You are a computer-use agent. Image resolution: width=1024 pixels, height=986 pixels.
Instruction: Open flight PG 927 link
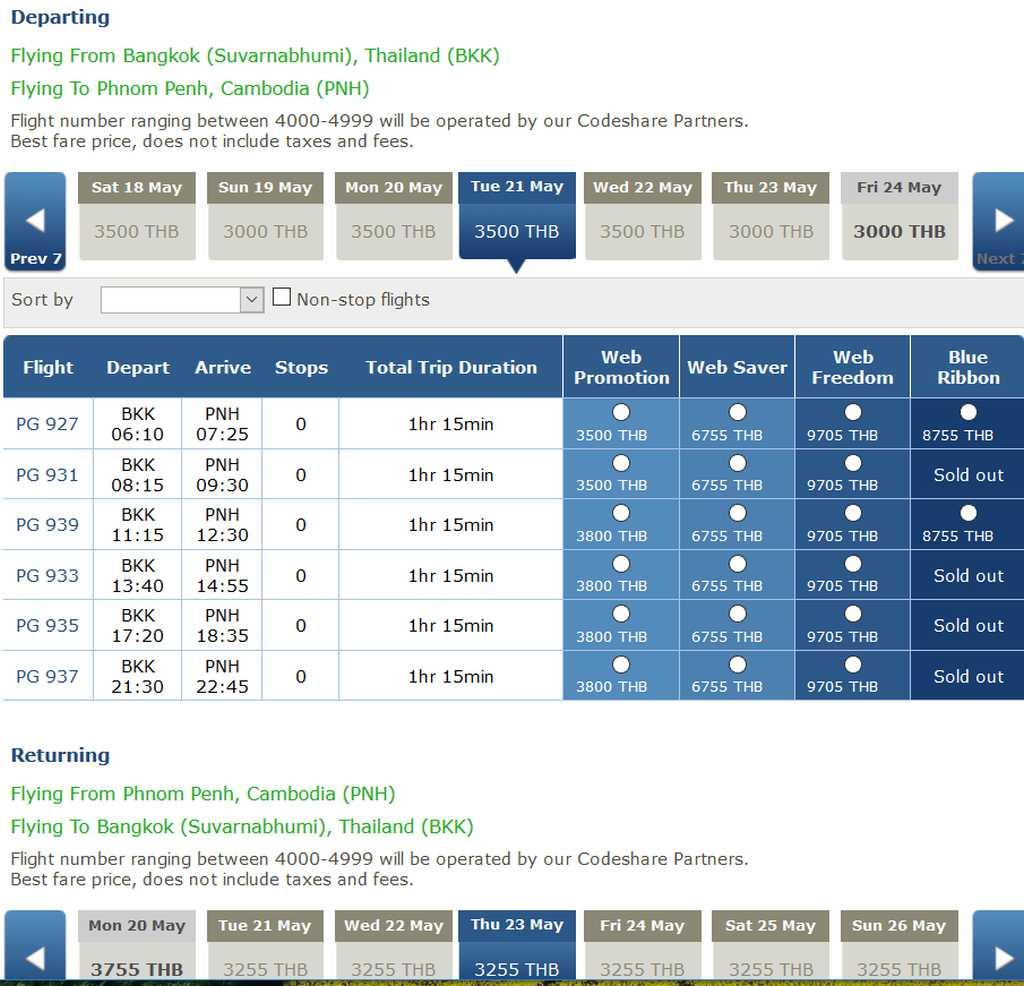47,424
